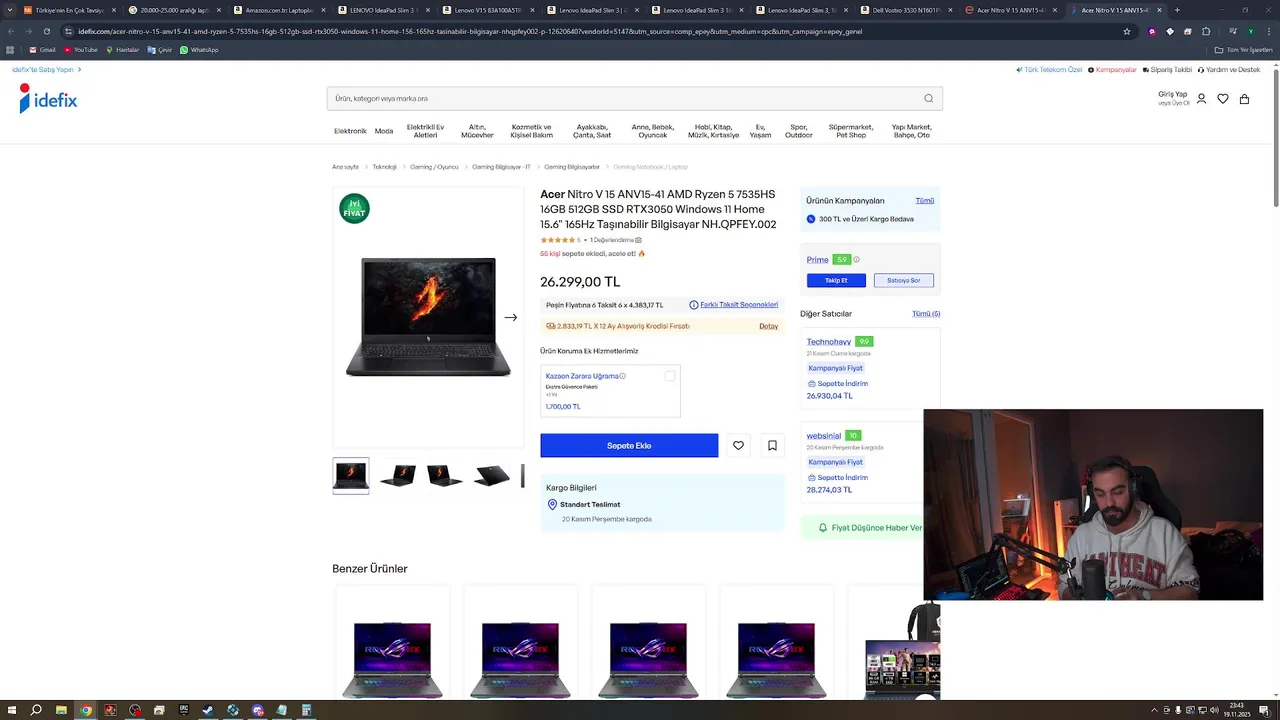The image size is (1280, 720).
Task: Select second product thumbnail
Action: [398, 476]
